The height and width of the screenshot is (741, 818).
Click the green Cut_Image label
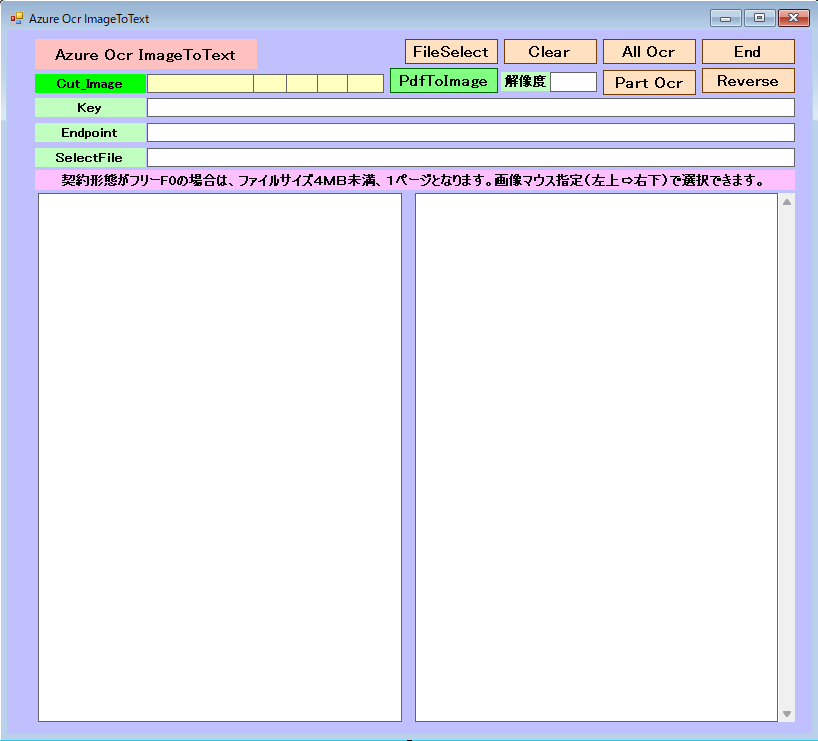90,84
